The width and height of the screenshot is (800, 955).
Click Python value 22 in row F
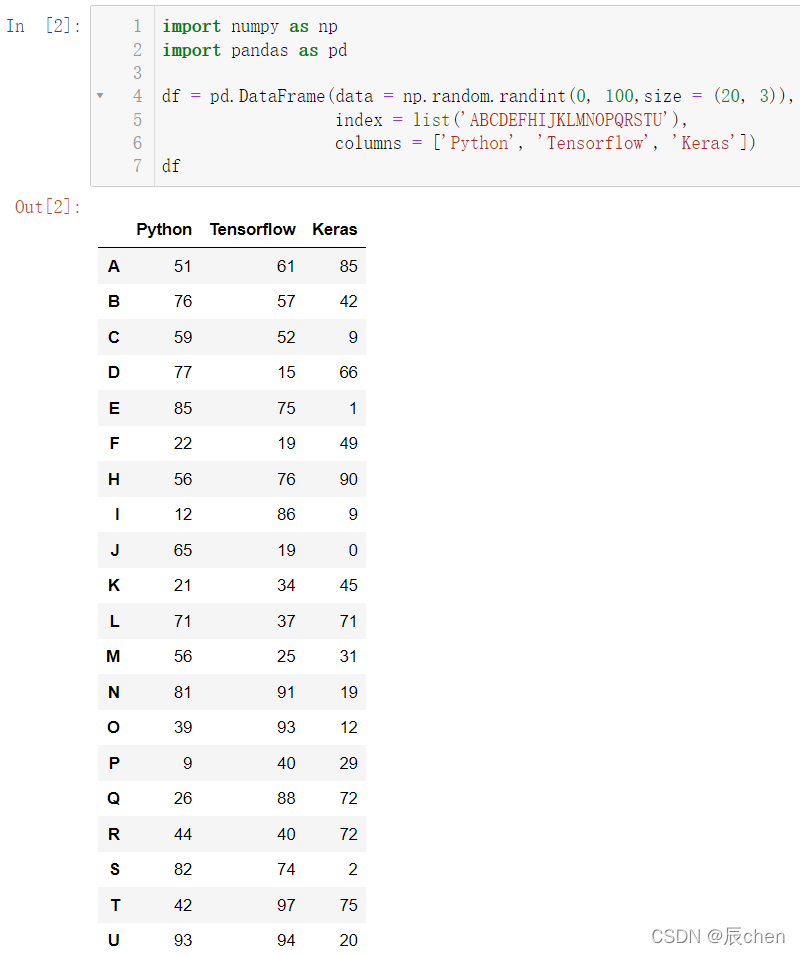click(183, 443)
